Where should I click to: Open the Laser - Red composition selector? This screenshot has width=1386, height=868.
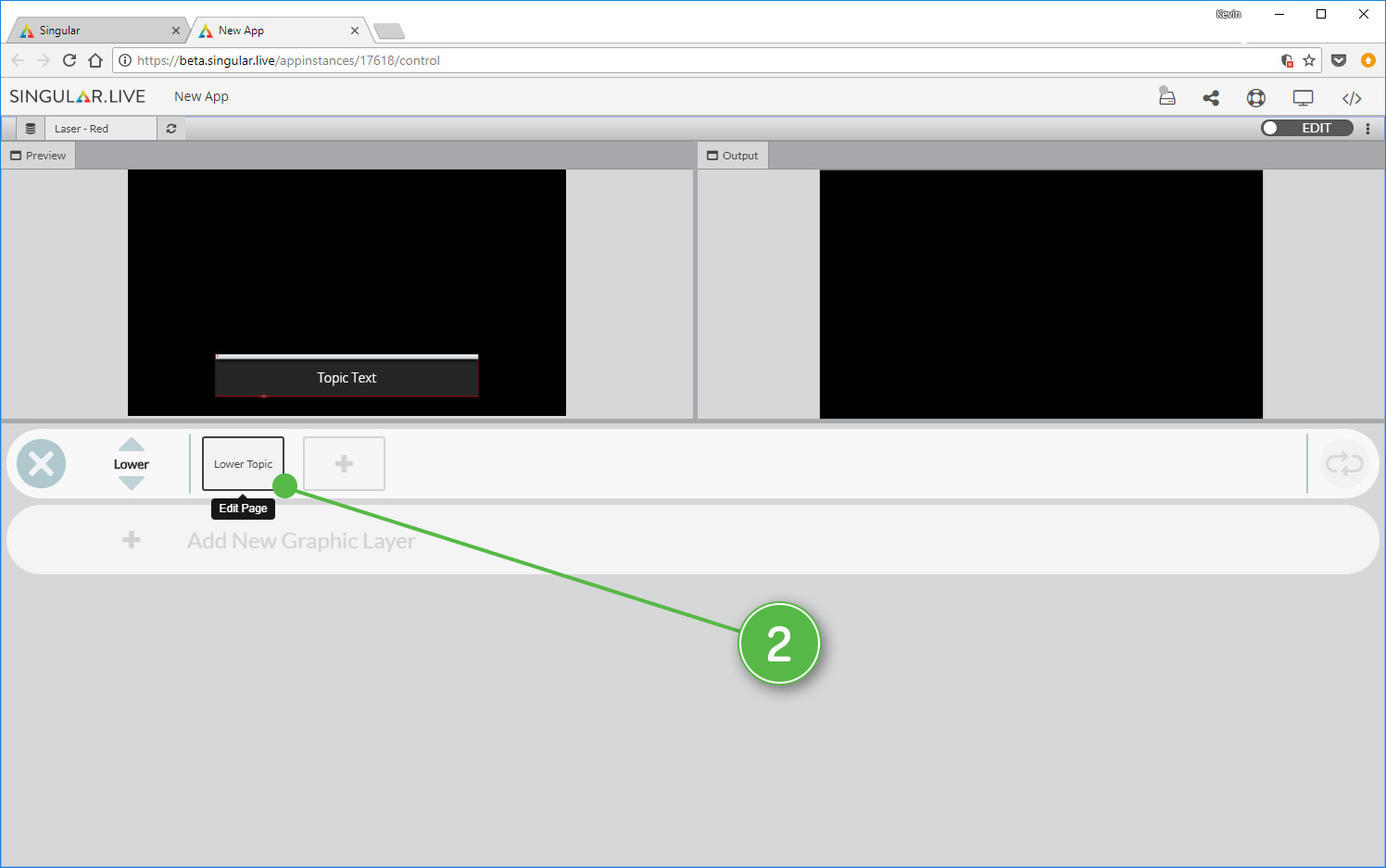pos(100,129)
